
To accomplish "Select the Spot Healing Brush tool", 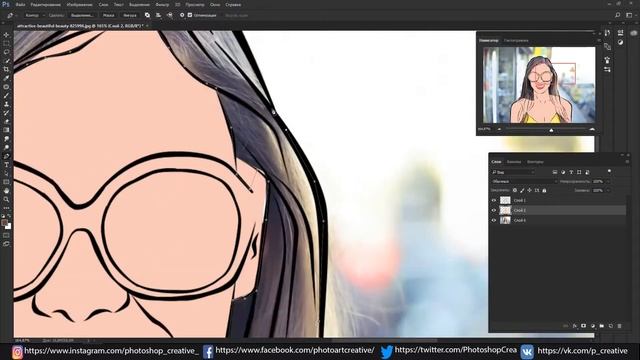I will (6, 87).
